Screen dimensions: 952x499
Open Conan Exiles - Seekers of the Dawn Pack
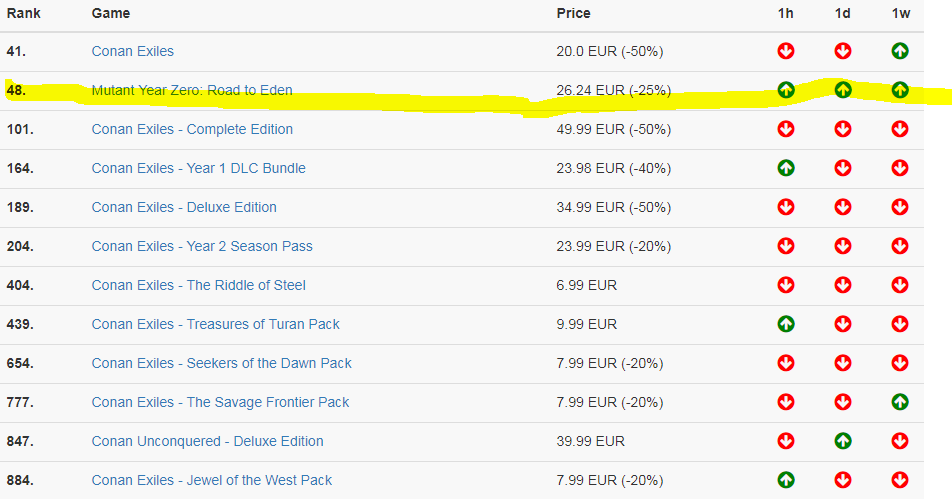pos(222,363)
